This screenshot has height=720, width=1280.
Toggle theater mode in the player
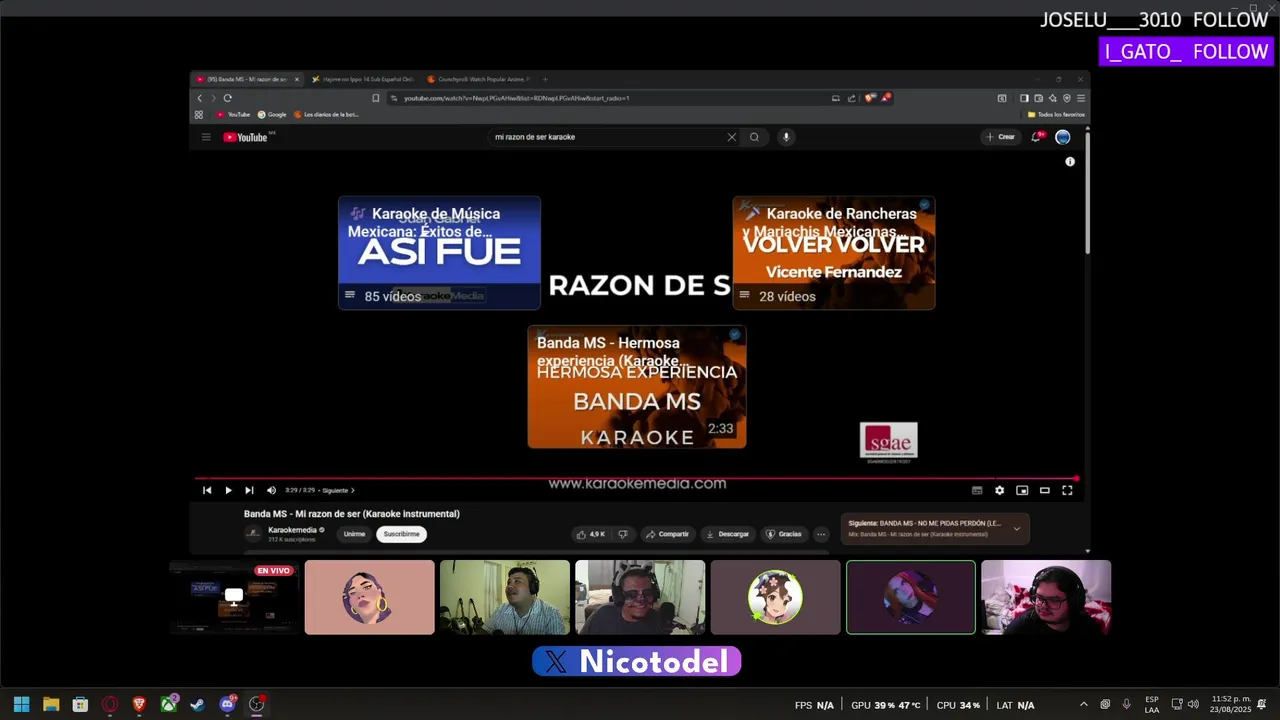pyautogui.click(x=1045, y=490)
